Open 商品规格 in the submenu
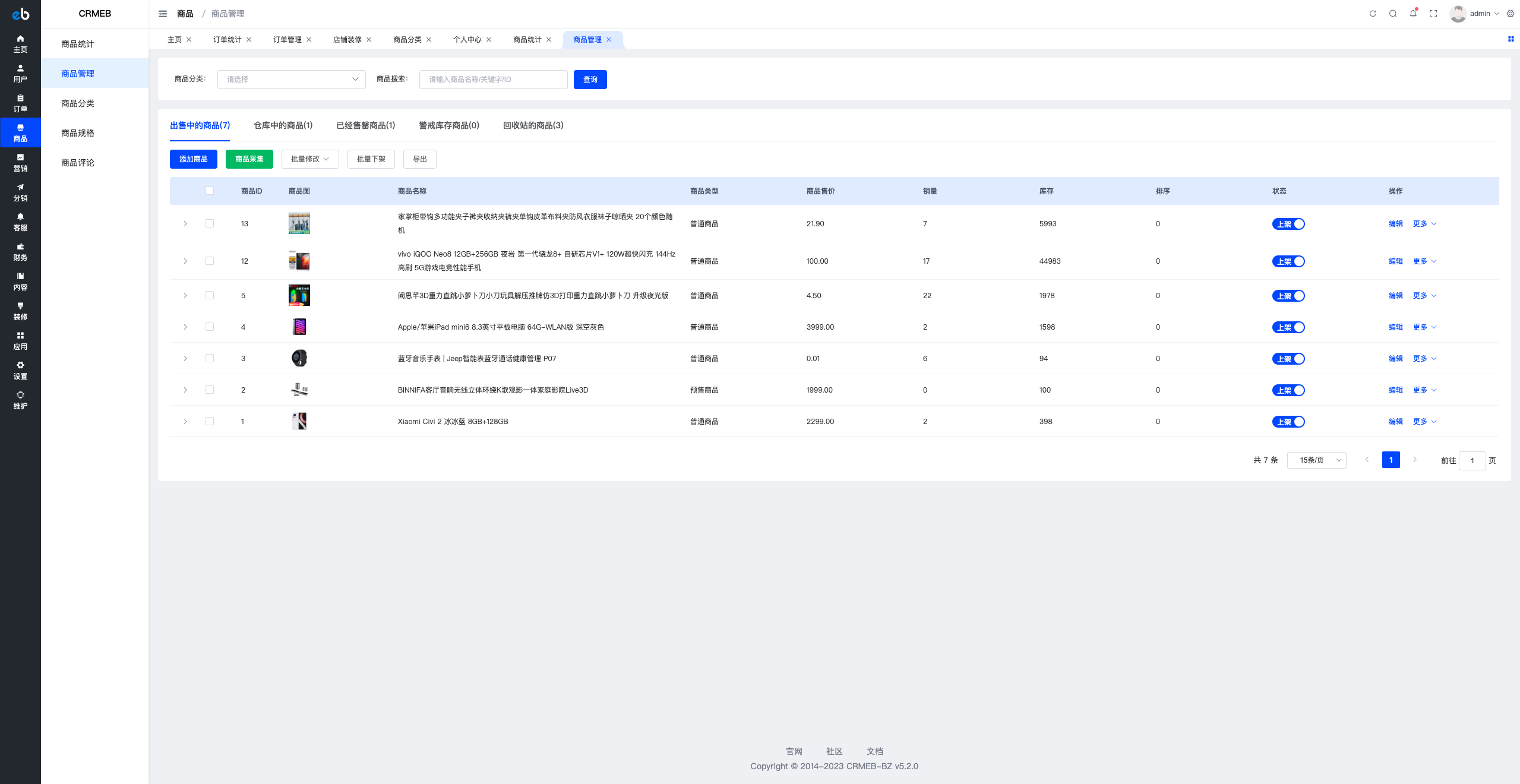 [x=78, y=133]
